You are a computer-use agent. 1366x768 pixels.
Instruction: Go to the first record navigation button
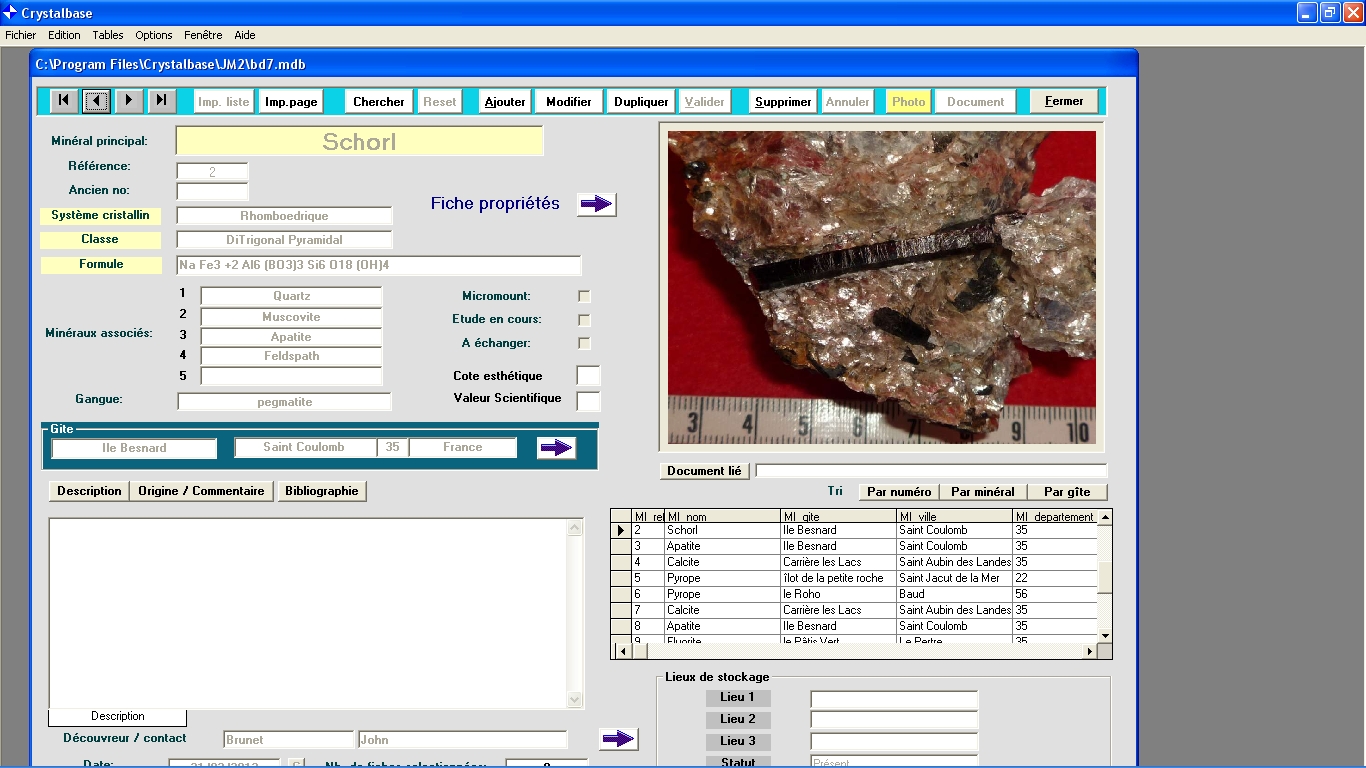[64, 101]
